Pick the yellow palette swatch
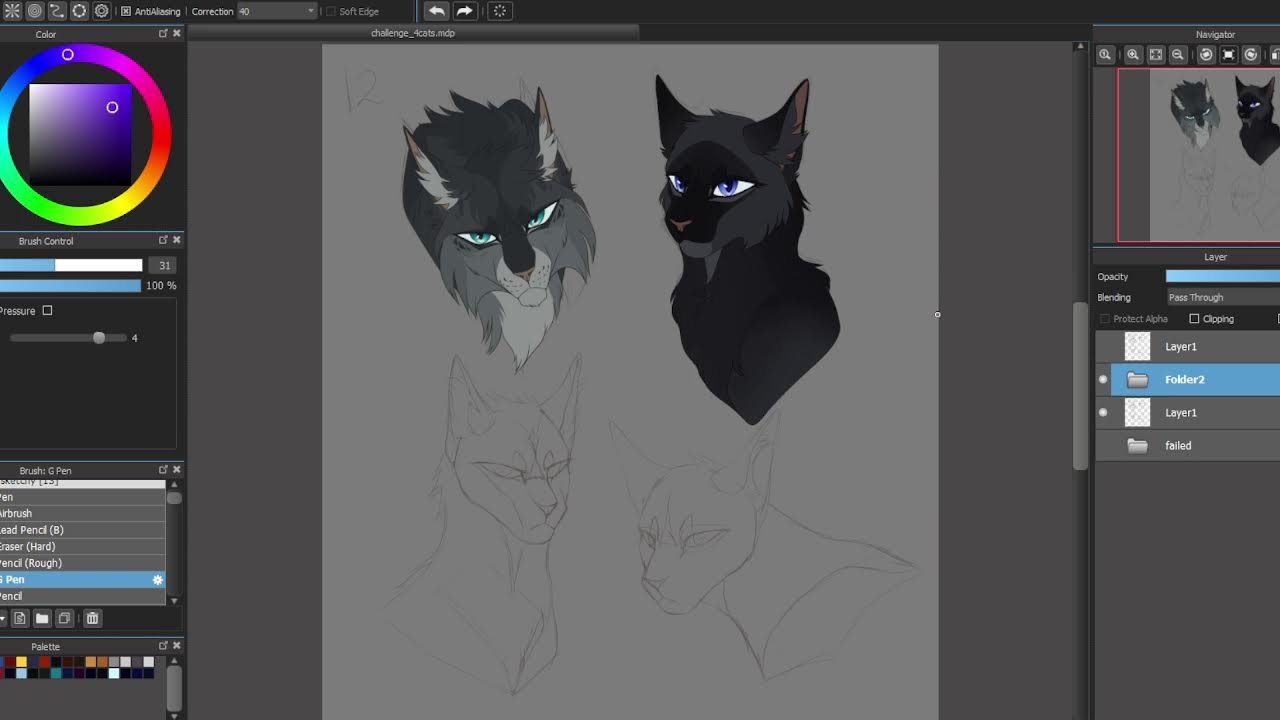This screenshot has width=1280, height=720. pos(21,662)
